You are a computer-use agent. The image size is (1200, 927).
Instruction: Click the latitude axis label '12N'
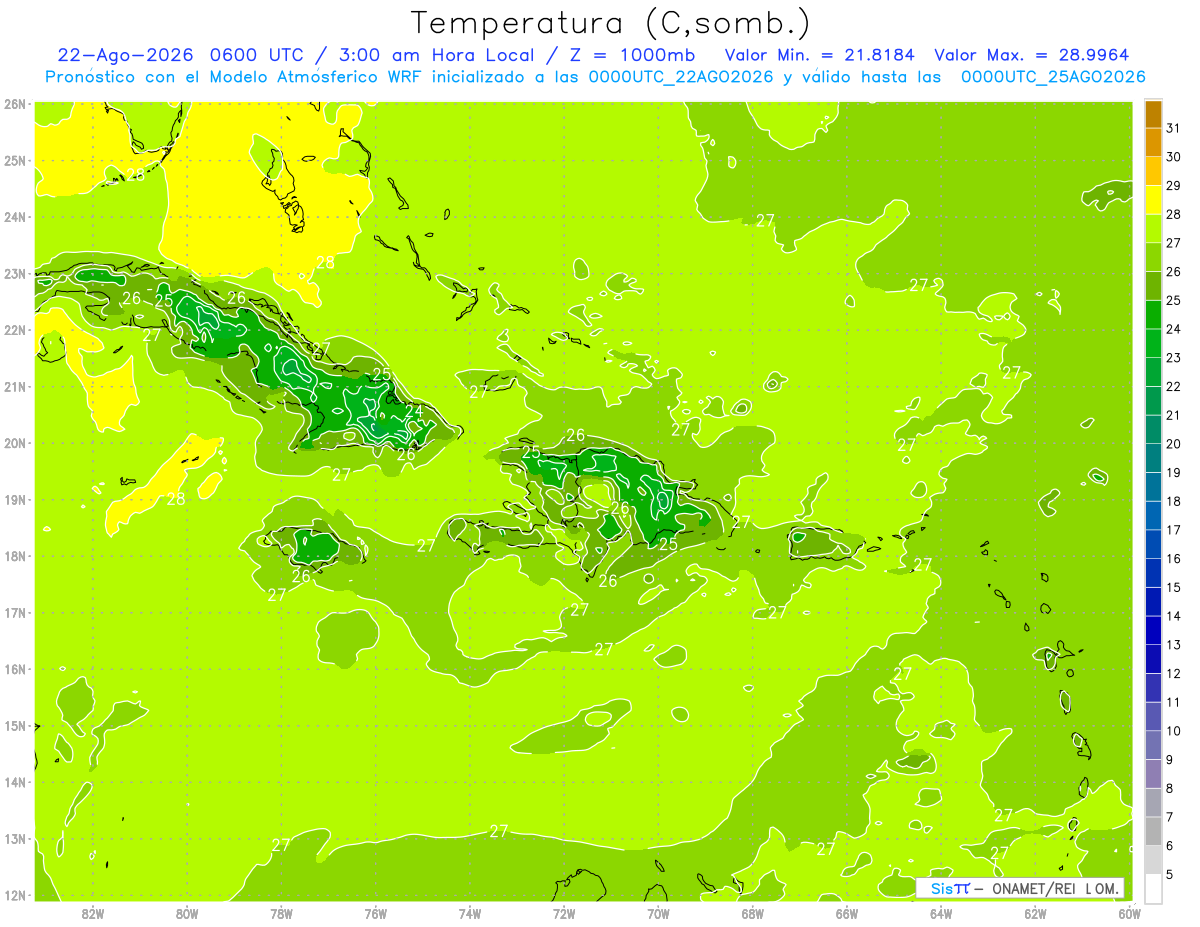click(15, 895)
